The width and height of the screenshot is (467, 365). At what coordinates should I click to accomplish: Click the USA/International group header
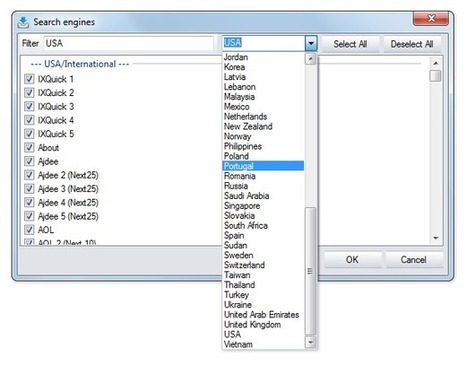80,64
